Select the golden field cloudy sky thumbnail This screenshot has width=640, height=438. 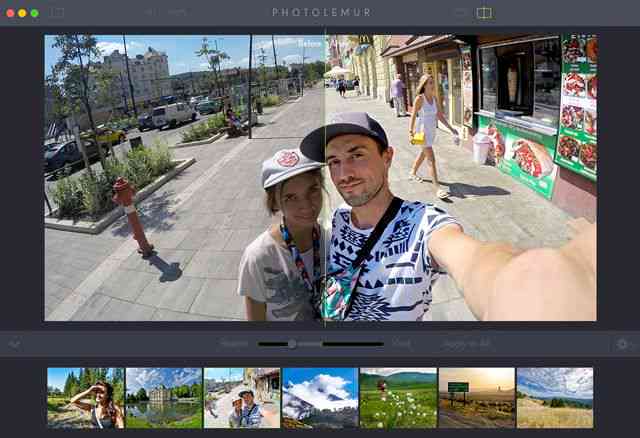(555, 398)
